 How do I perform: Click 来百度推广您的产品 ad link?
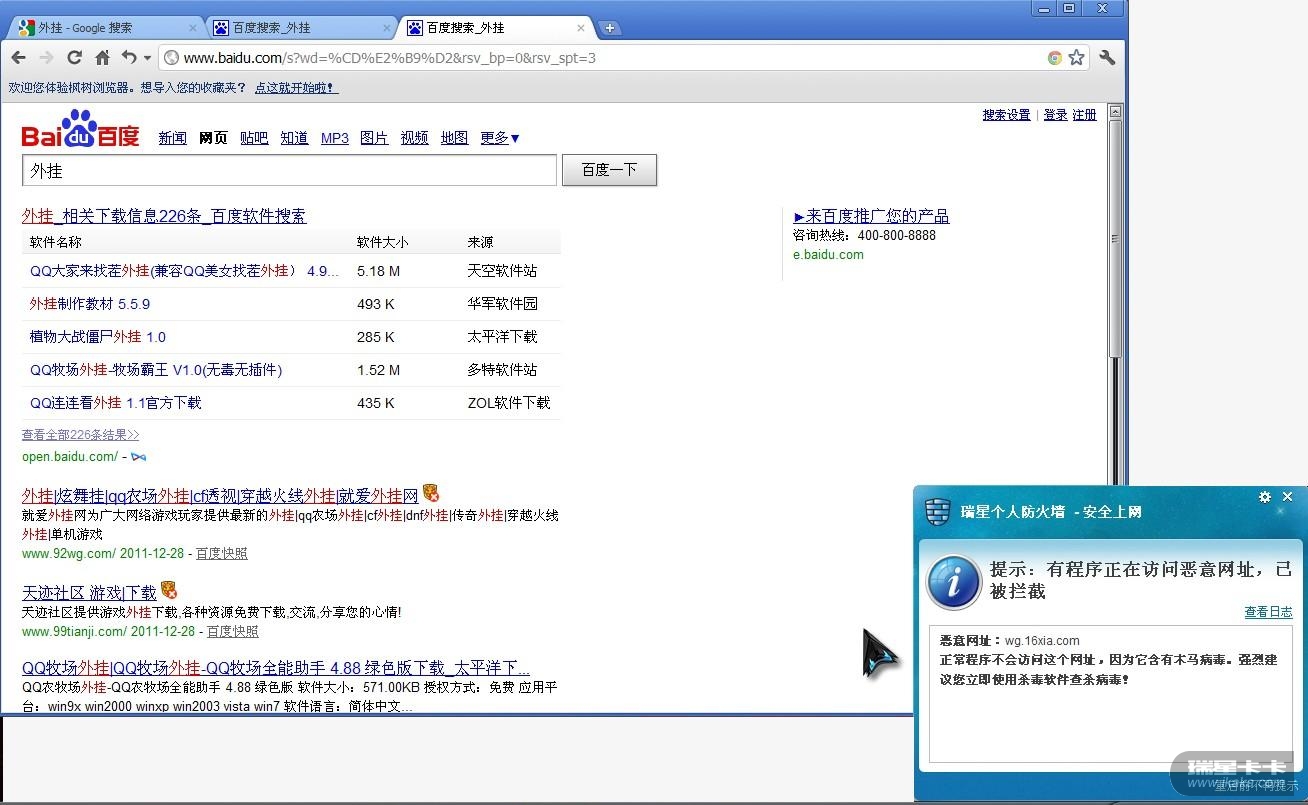pyautogui.click(x=871, y=216)
